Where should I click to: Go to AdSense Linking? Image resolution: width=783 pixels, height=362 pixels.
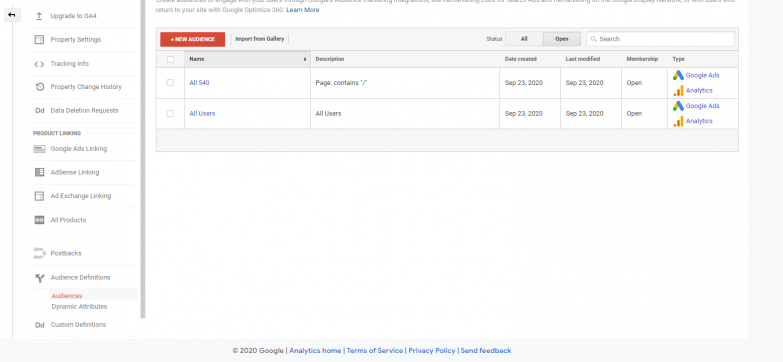(x=74, y=172)
